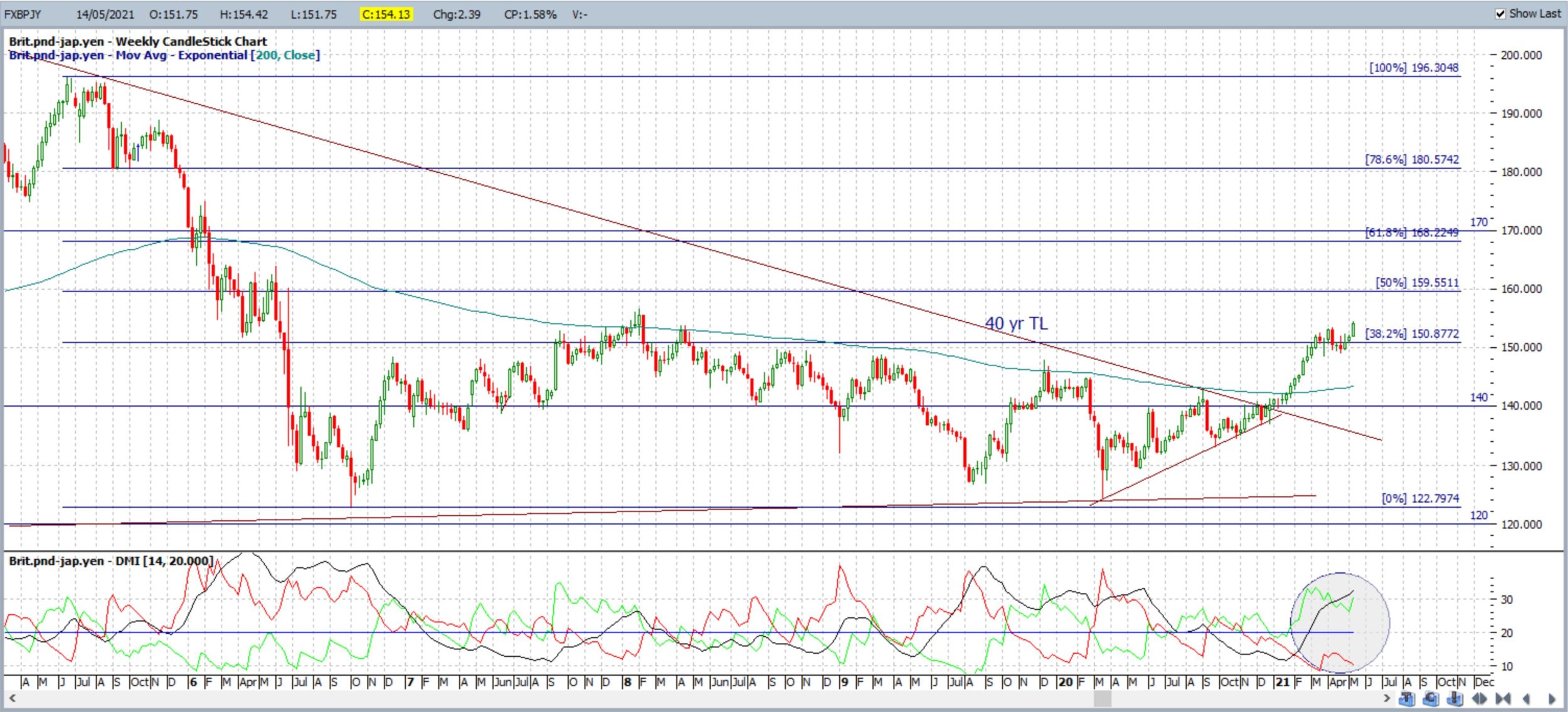
Task: Click the Chg:2.39 value
Action: click(457, 14)
